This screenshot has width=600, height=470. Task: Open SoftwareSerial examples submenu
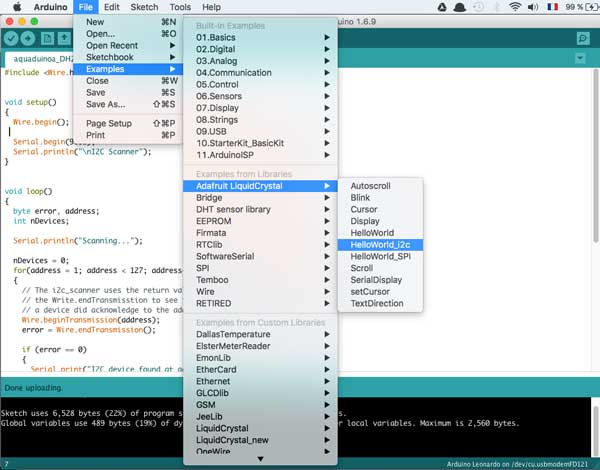(260, 256)
